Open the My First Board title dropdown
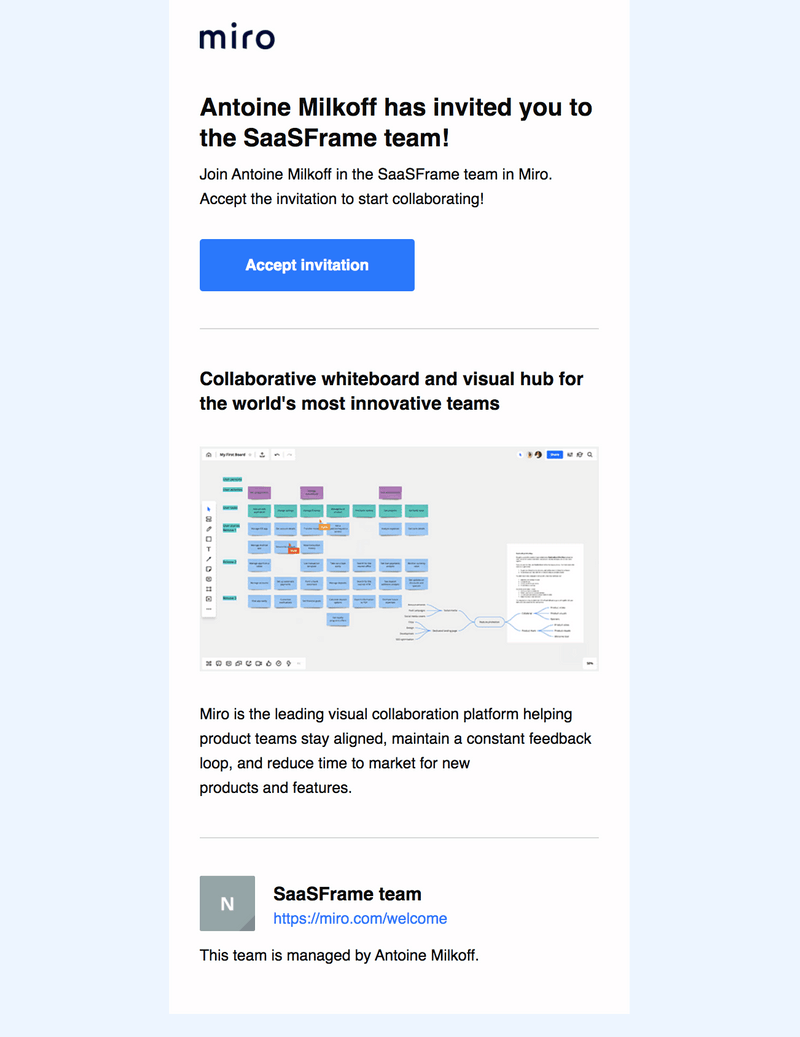This screenshot has height=1037, width=800. [250, 455]
